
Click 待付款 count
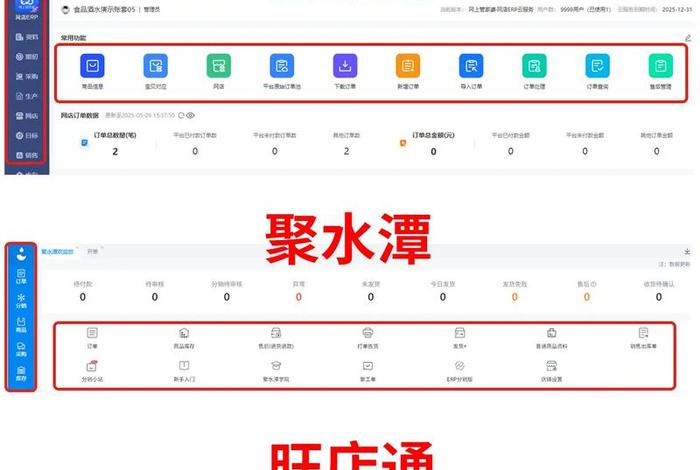point(83,297)
